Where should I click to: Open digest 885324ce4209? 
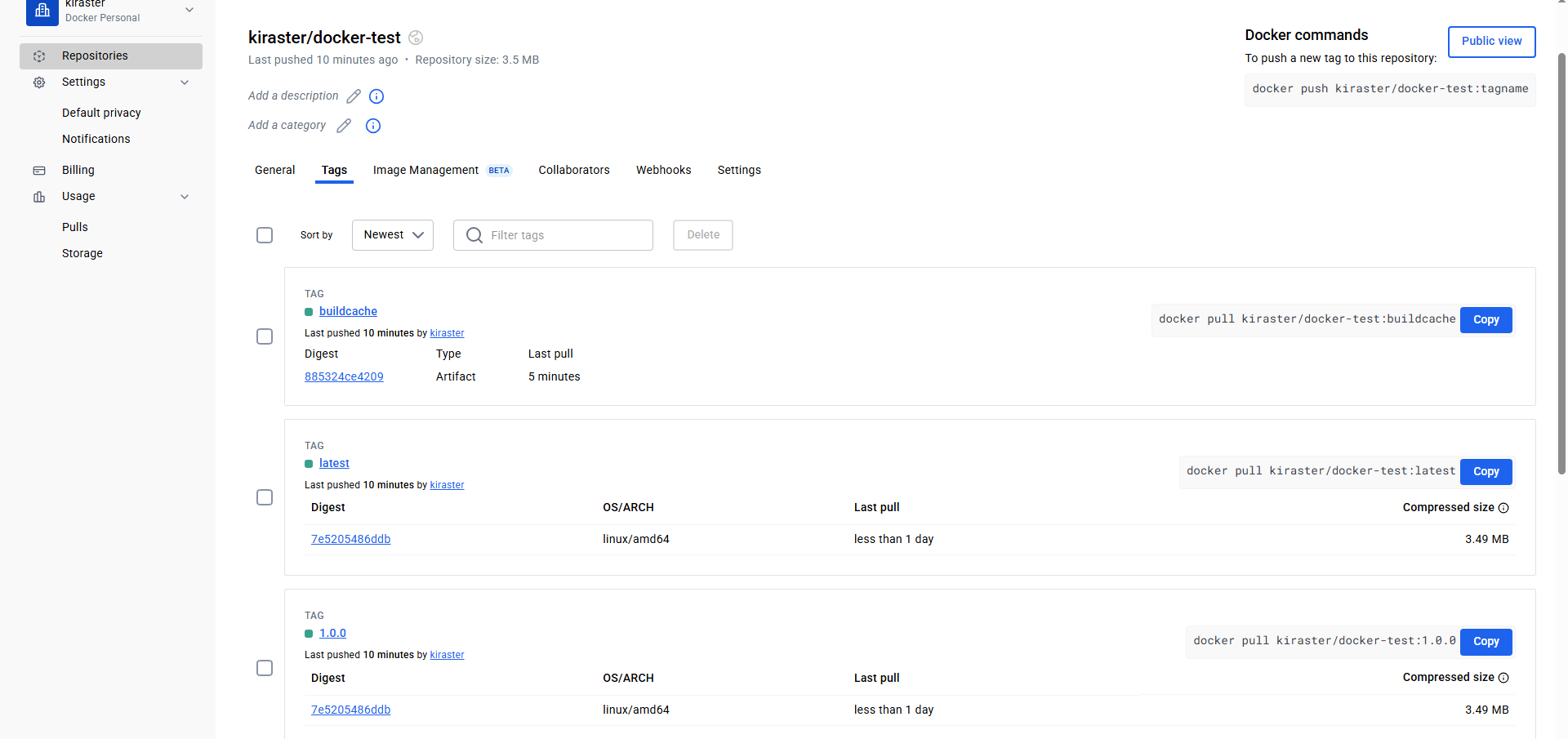pos(344,376)
